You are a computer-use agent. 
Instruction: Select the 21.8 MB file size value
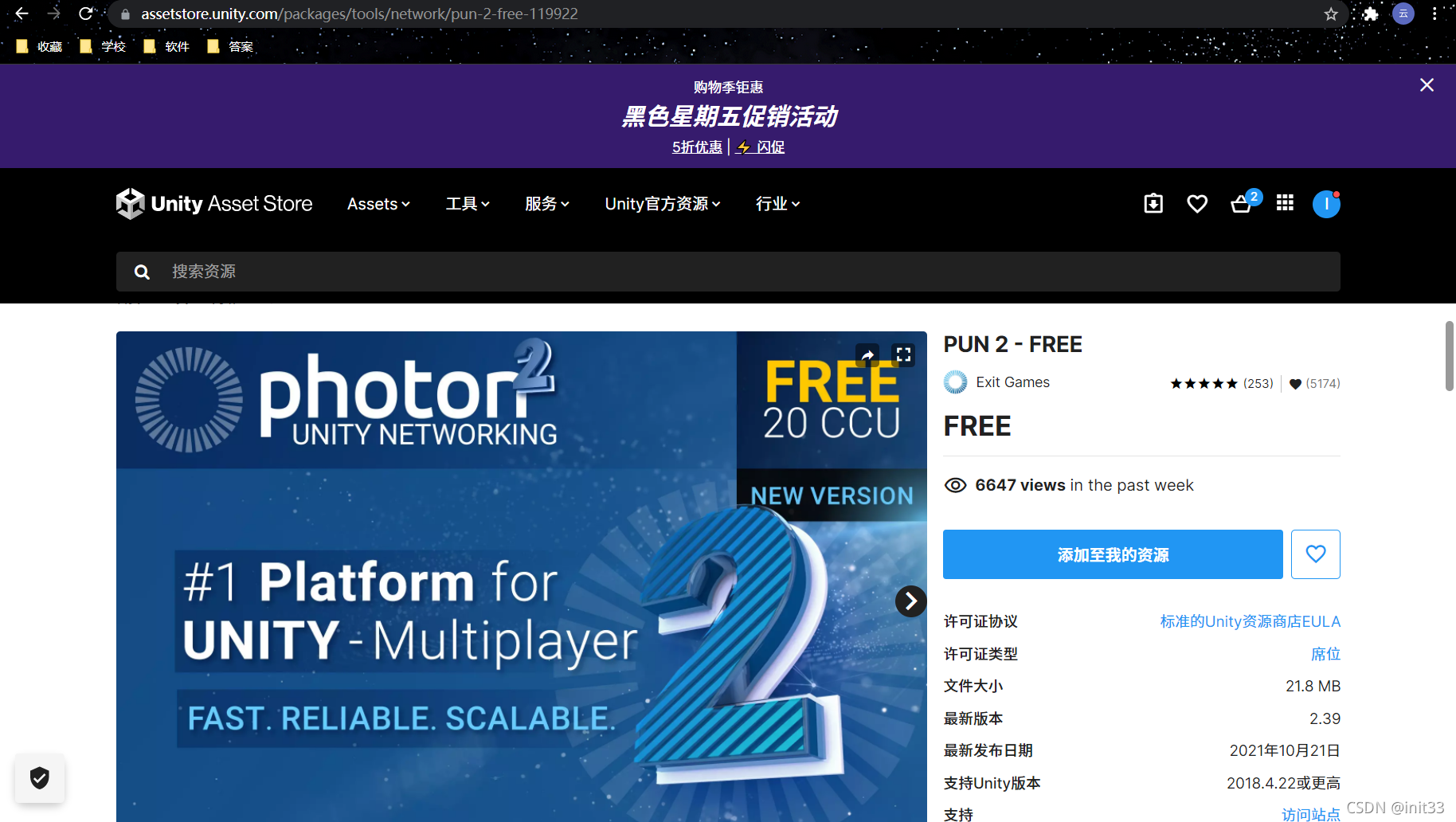click(x=1313, y=686)
